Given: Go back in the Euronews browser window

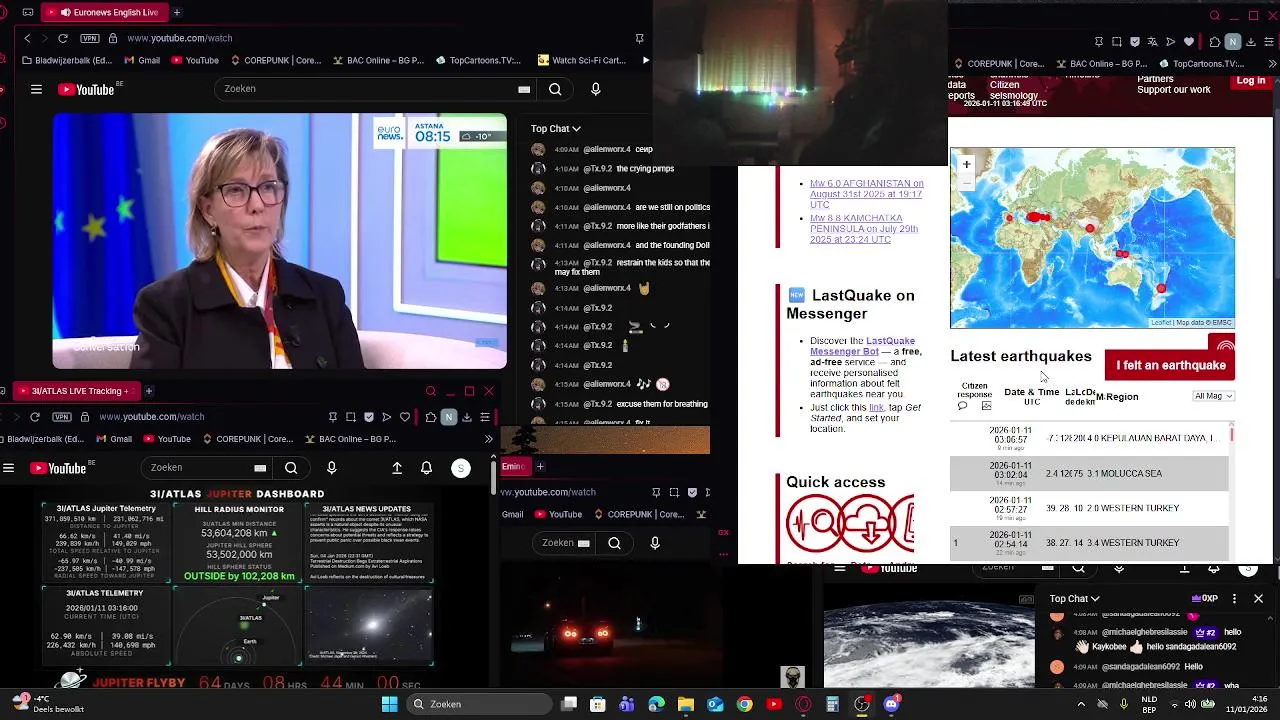Looking at the screenshot, I should tap(27, 38).
